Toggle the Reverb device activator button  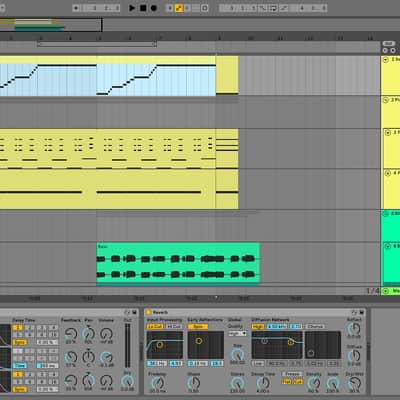[x=148, y=312]
